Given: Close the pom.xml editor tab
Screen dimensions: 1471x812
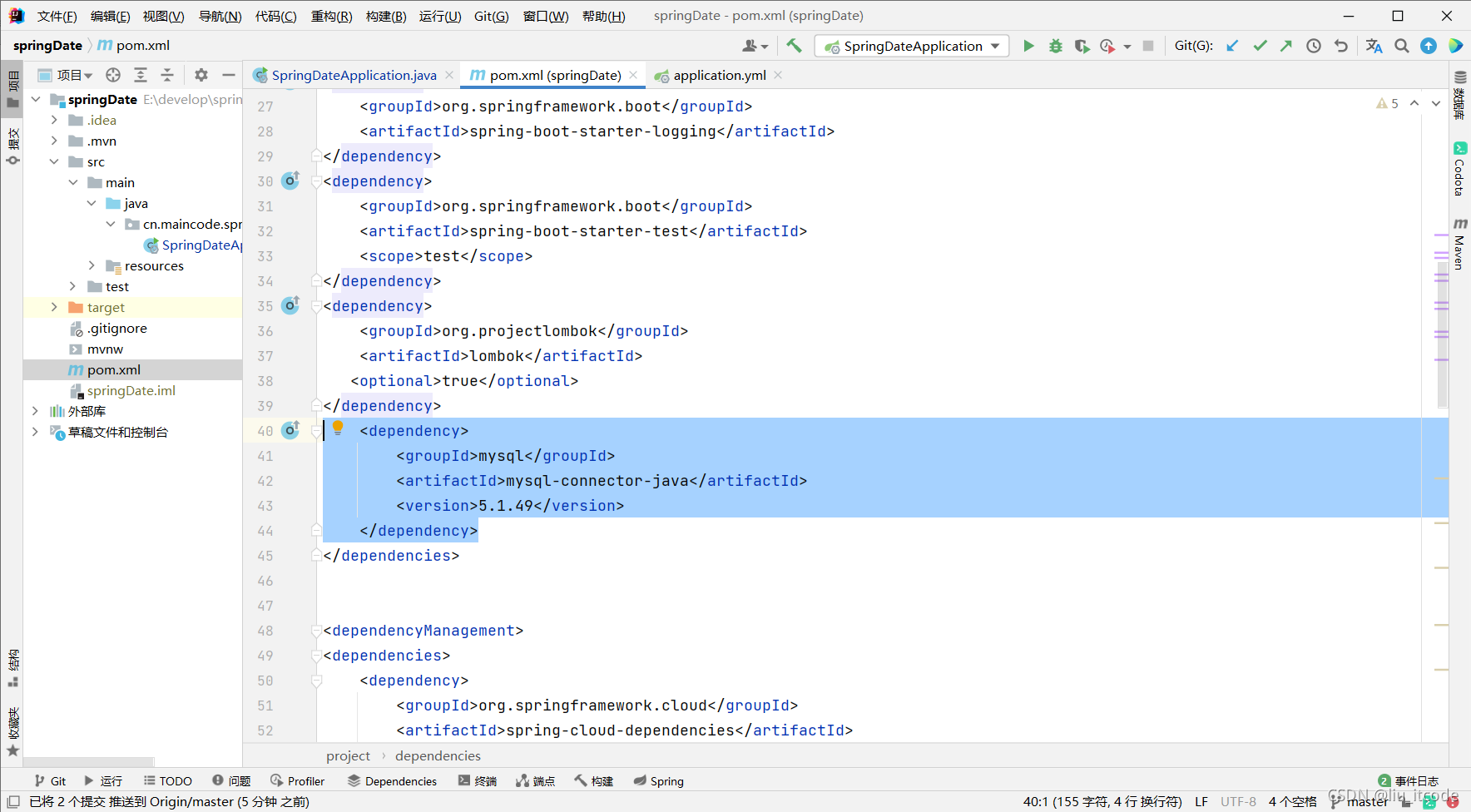Looking at the screenshot, I should 633,75.
